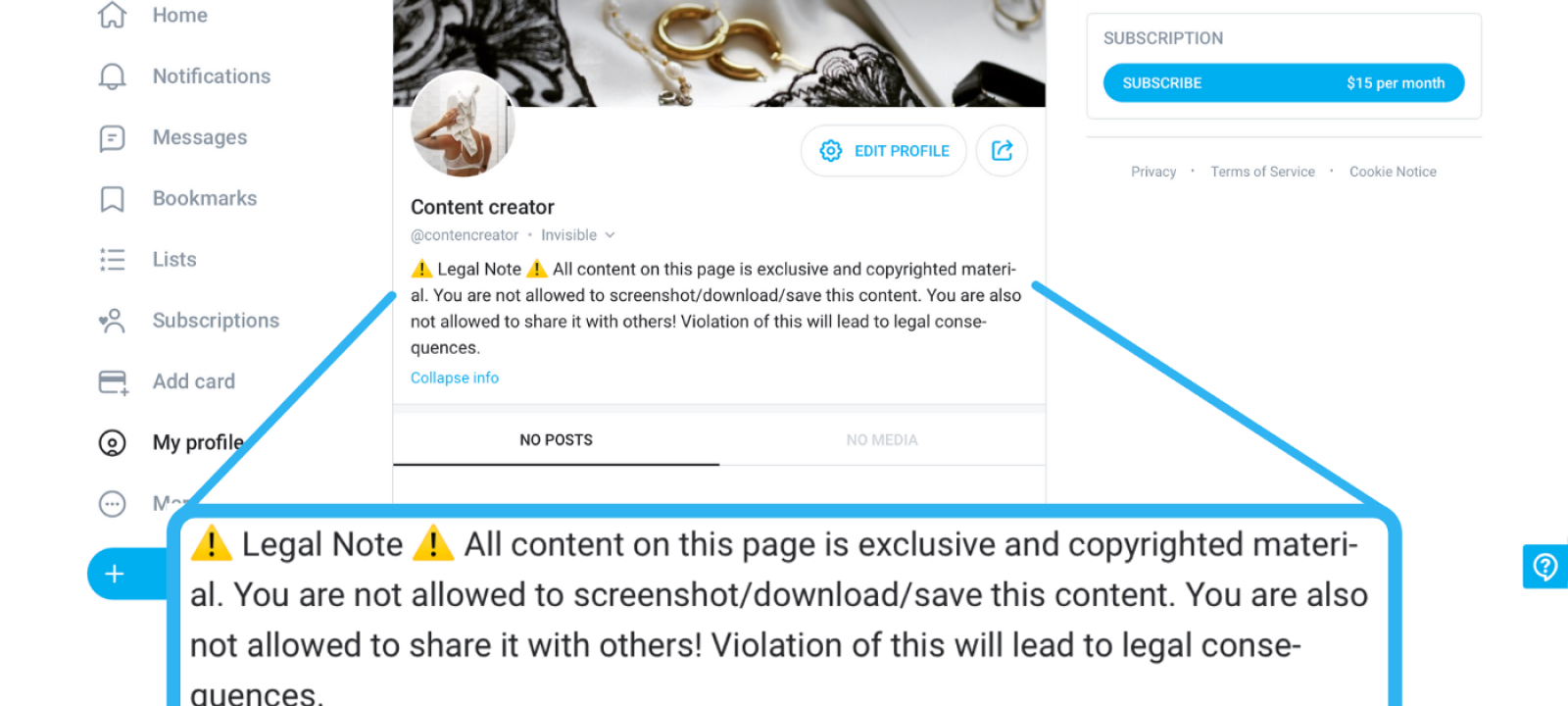Viewport: 1568px width, 706px height.
Task: Expand the Invisible status dropdown
Action: tap(578, 235)
